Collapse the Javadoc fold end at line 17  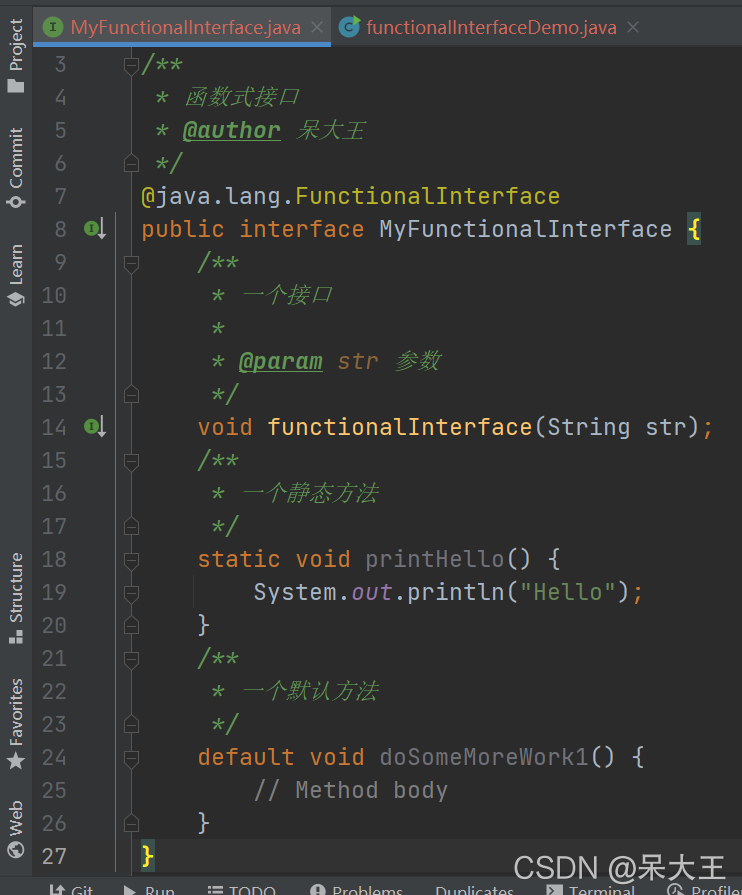click(x=131, y=526)
